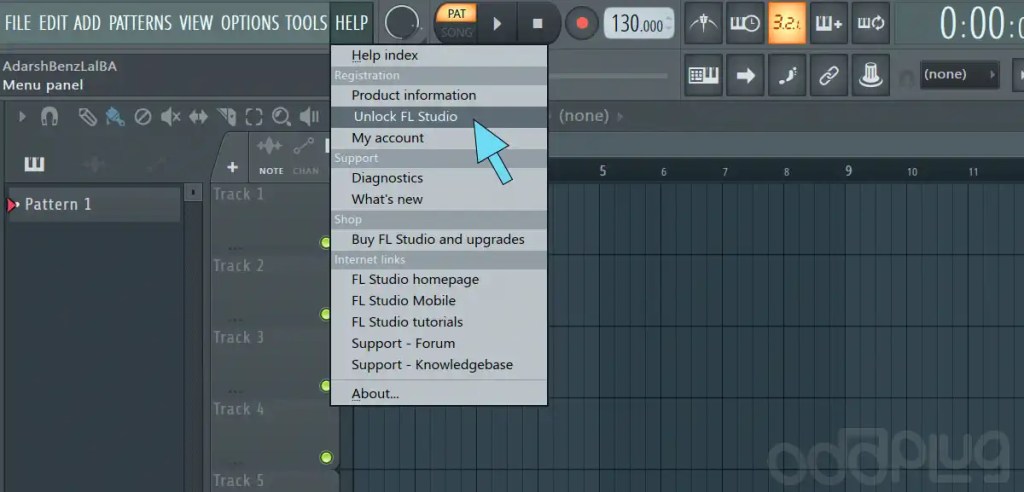Show automation clips in picker panel
1024x492 pixels.
point(155,164)
